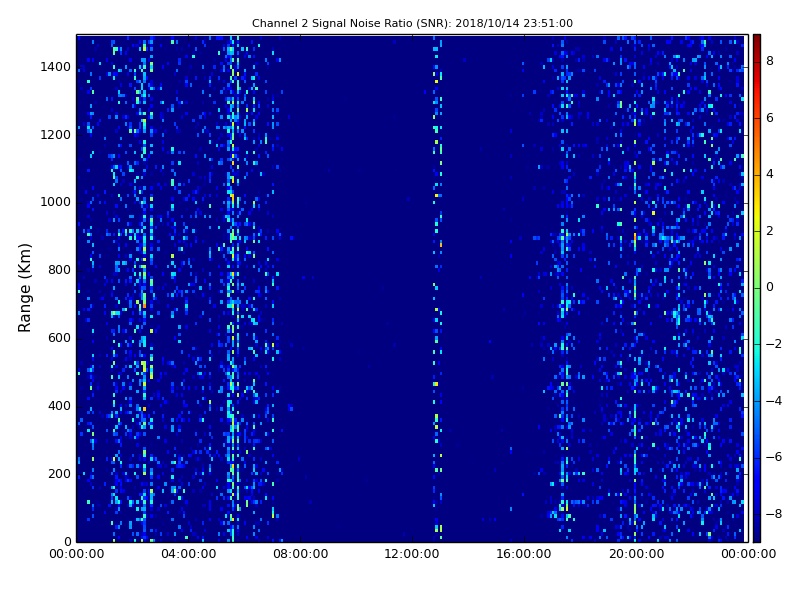Click the colorbar label 4
This screenshot has height=600, width=800.
[x=770, y=174]
